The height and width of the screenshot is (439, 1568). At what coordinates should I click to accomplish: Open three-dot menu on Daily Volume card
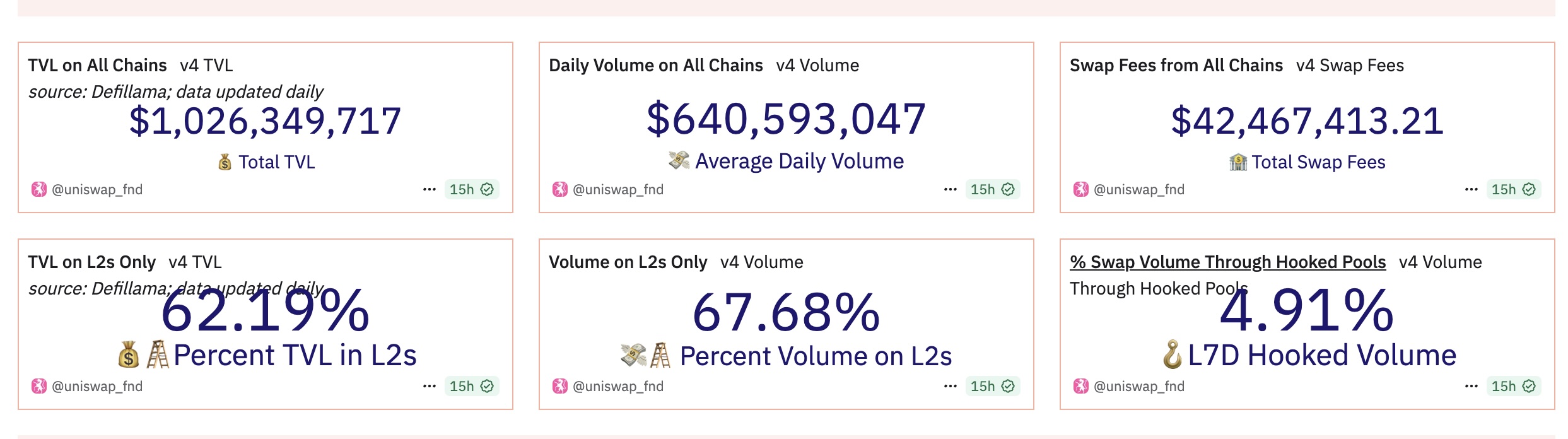[x=951, y=189]
